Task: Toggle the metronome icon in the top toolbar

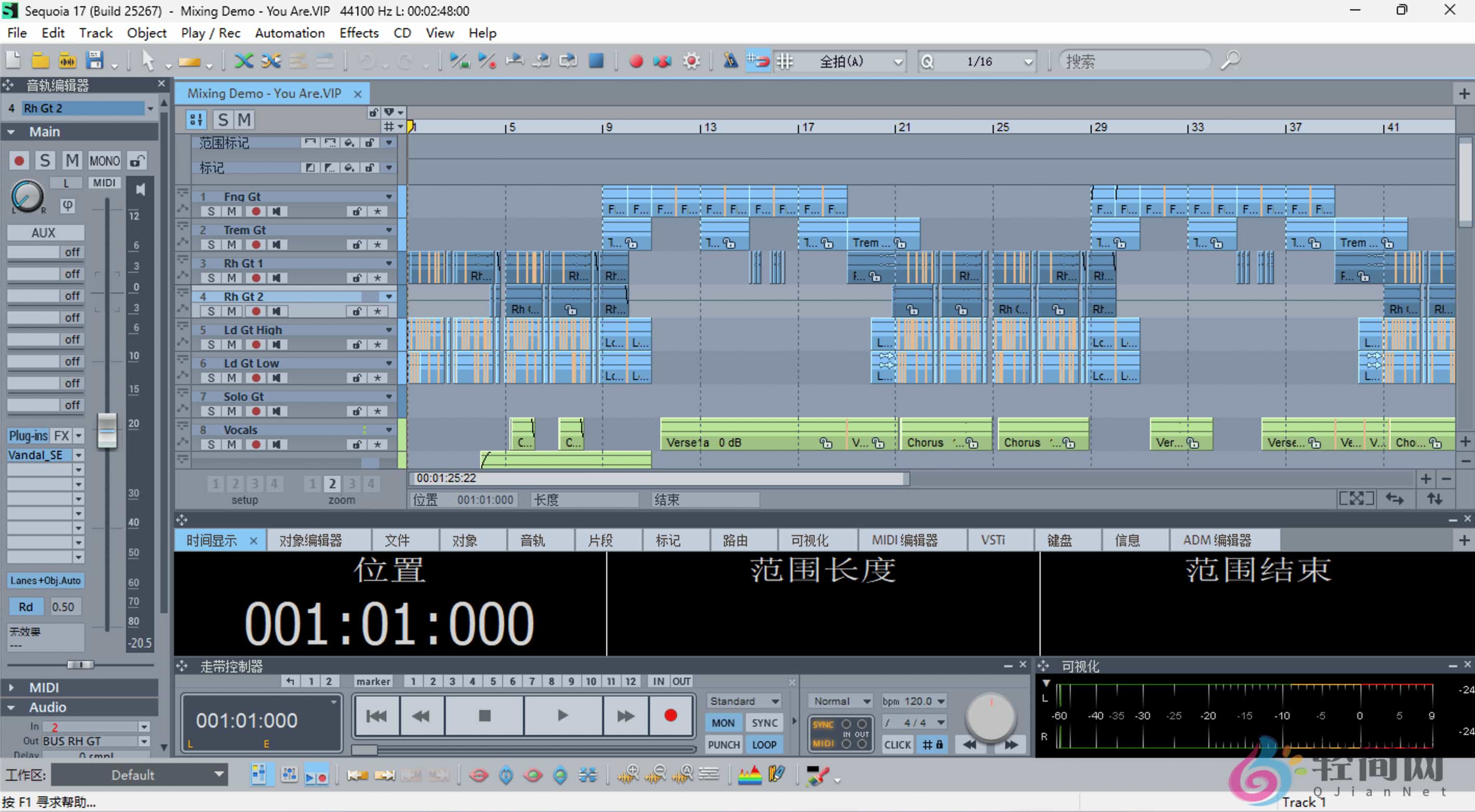Action: pyautogui.click(x=730, y=61)
